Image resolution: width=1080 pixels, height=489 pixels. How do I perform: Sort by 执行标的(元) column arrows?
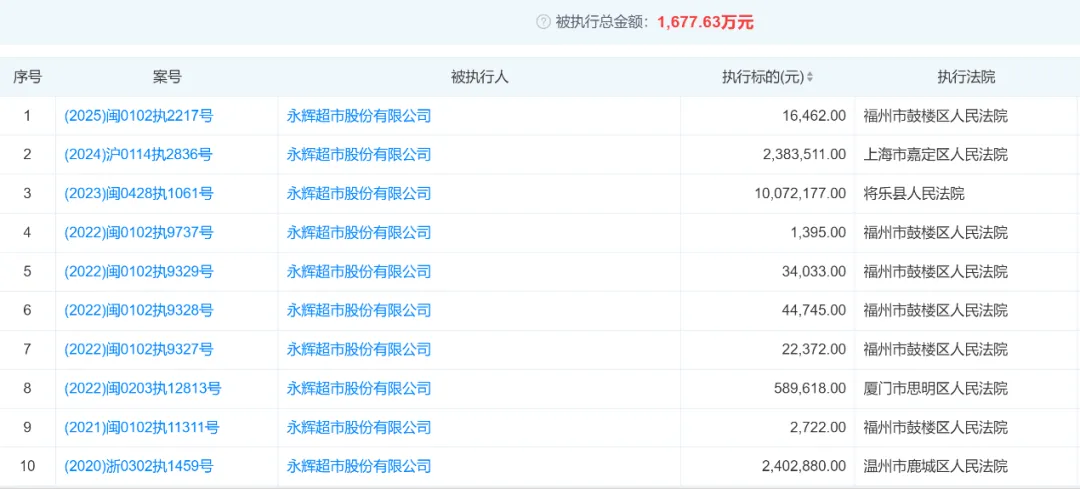(810, 77)
